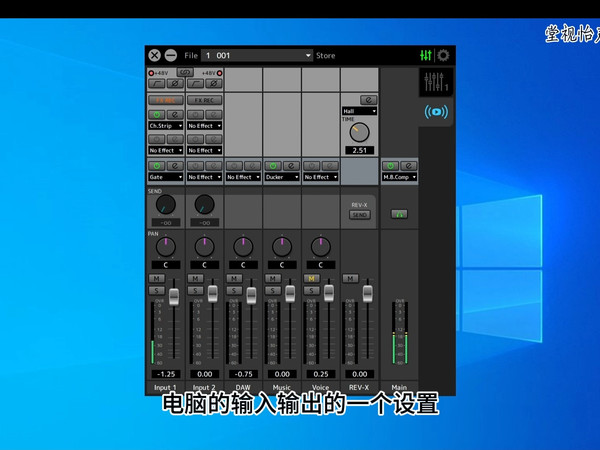Edit the Ch.Strip effect on Input 1
Image resolution: width=600 pixels, height=450 pixels.
pyautogui.click(x=175, y=114)
